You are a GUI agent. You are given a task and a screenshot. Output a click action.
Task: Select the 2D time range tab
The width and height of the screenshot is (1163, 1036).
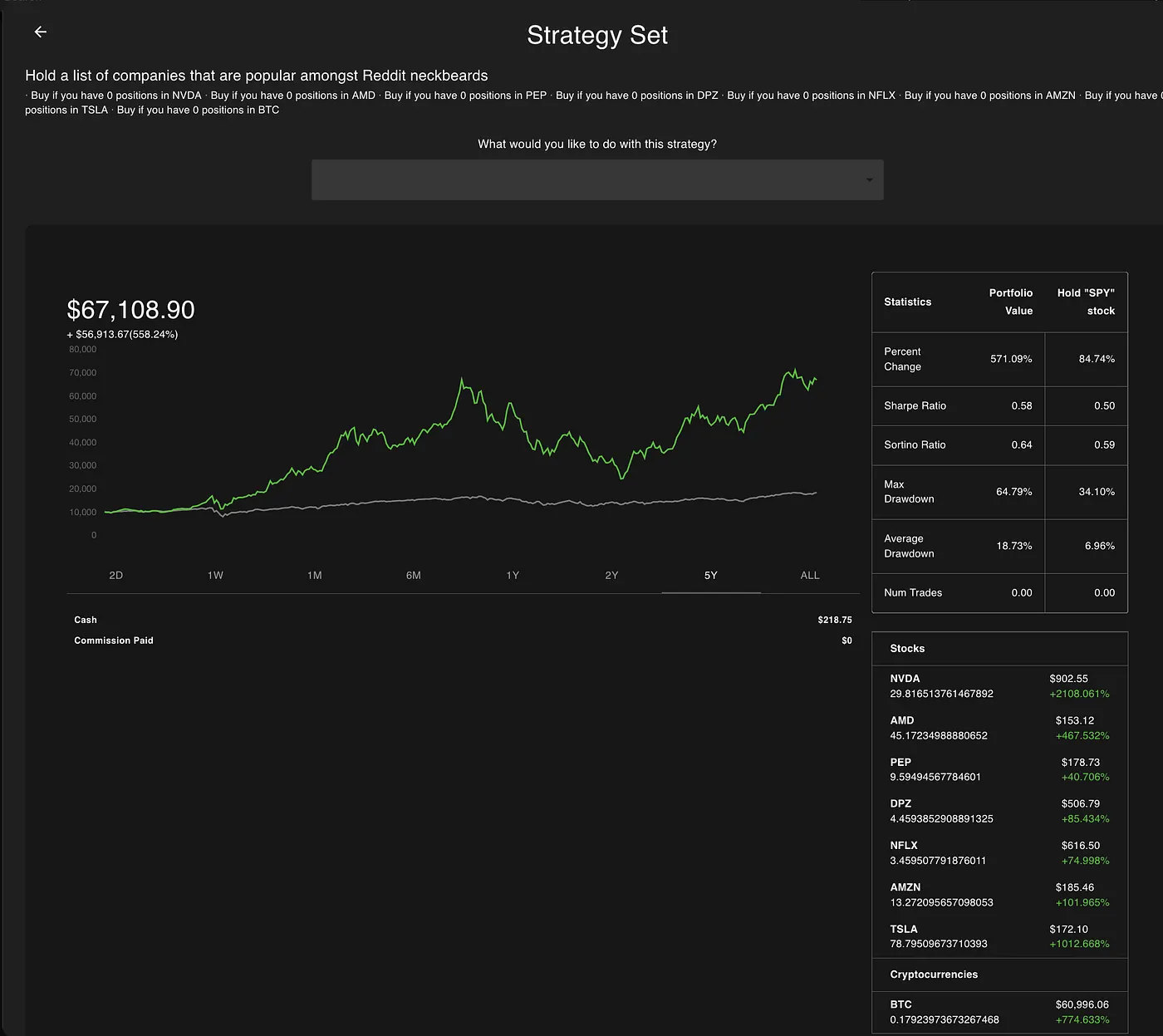116,575
